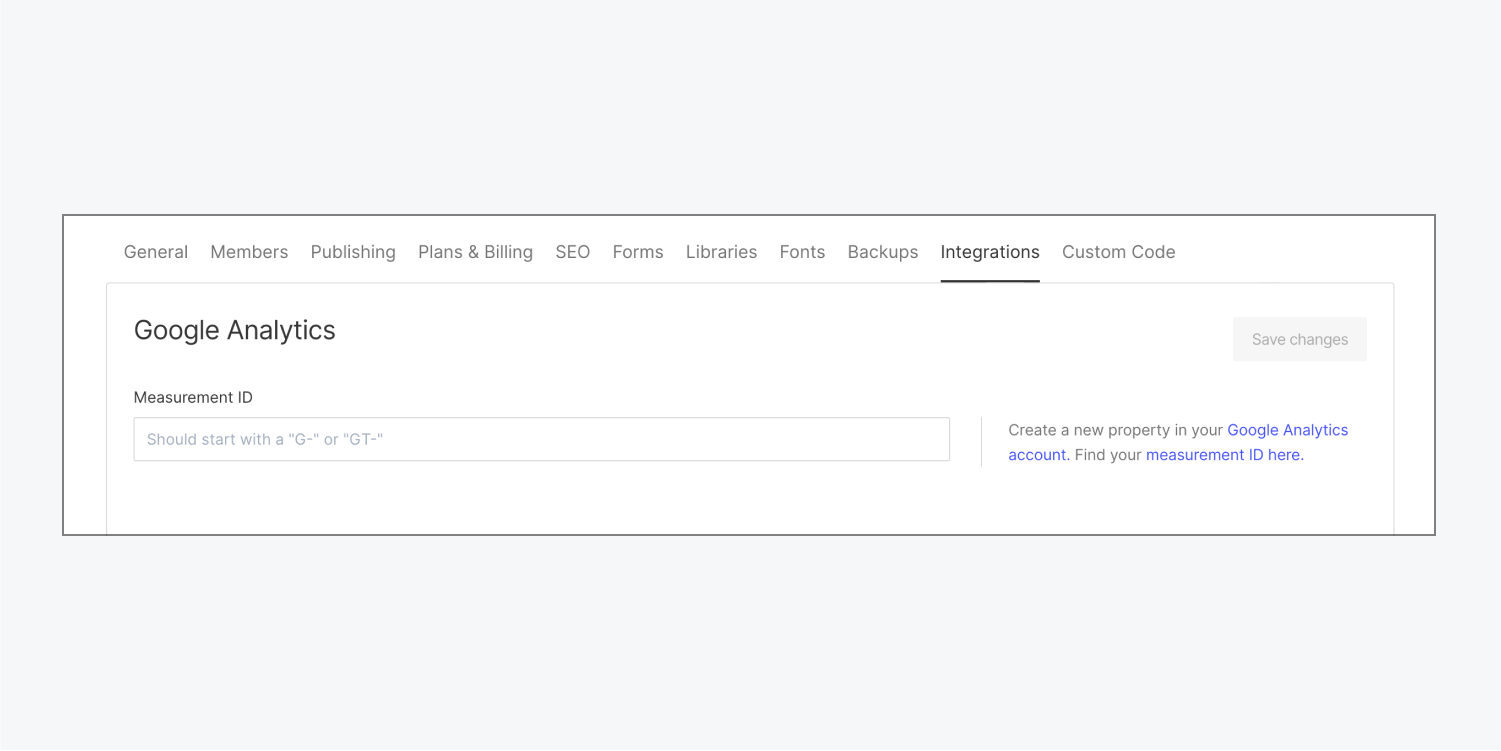Focus the Measurement ID input field
The image size is (1501, 751).
pyautogui.click(x=541, y=439)
